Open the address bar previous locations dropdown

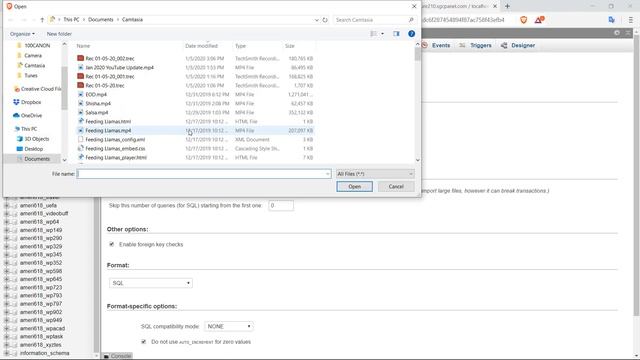[316, 20]
